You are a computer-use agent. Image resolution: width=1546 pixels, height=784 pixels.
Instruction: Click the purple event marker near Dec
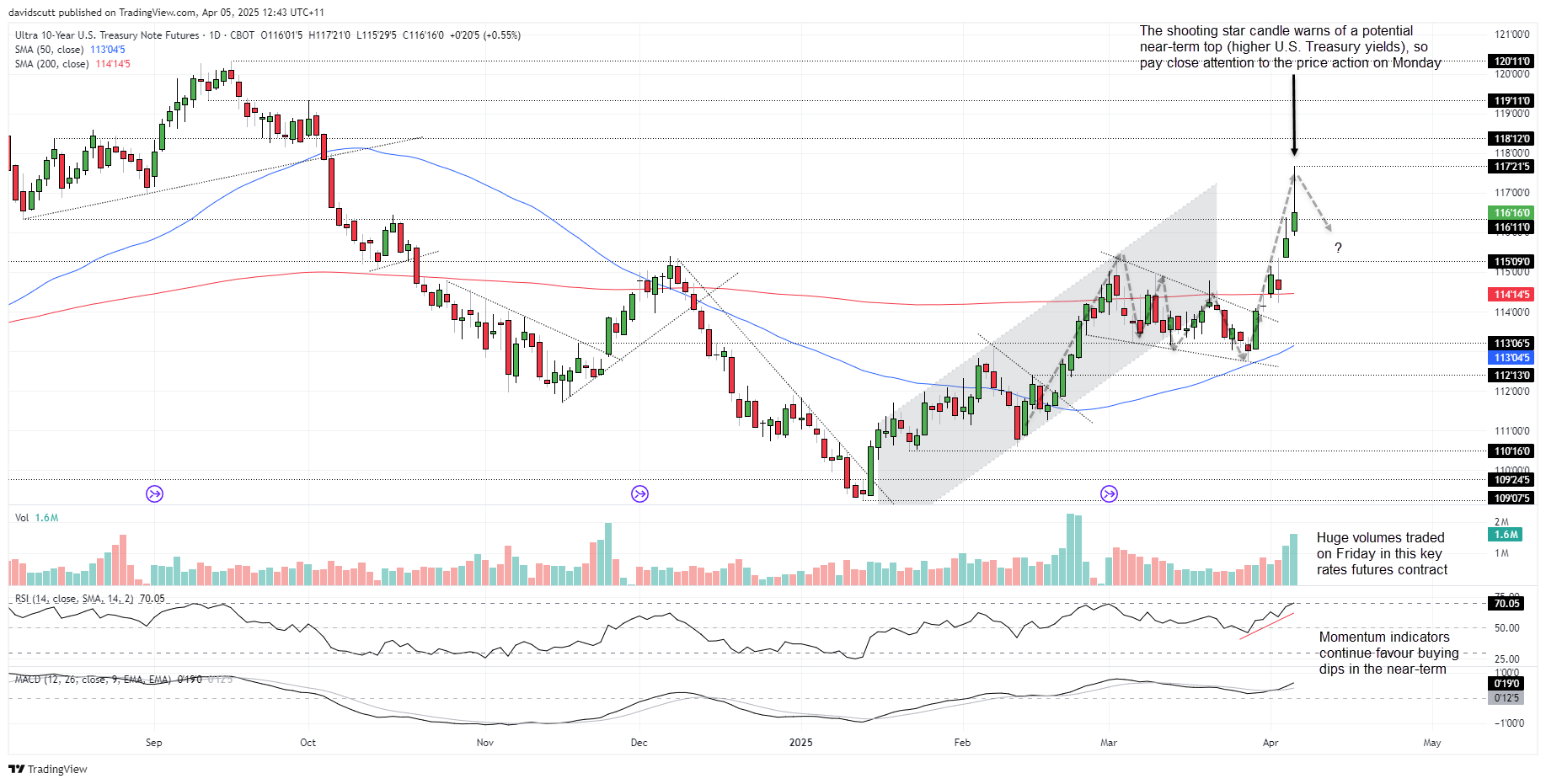[639, 494]
